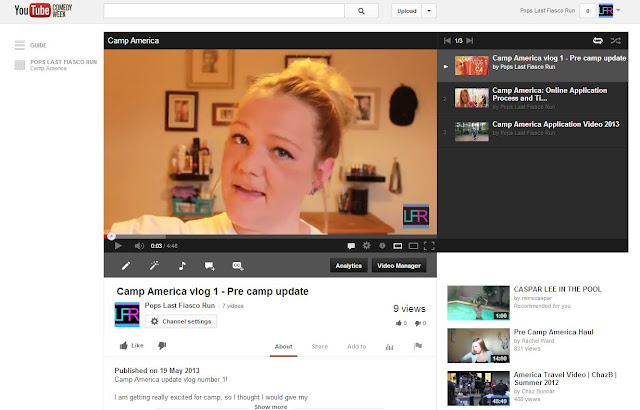This screenshot has width=640, height=410.
Task: Open Pre Camp America Haul video title
Action: coord(553,332)
